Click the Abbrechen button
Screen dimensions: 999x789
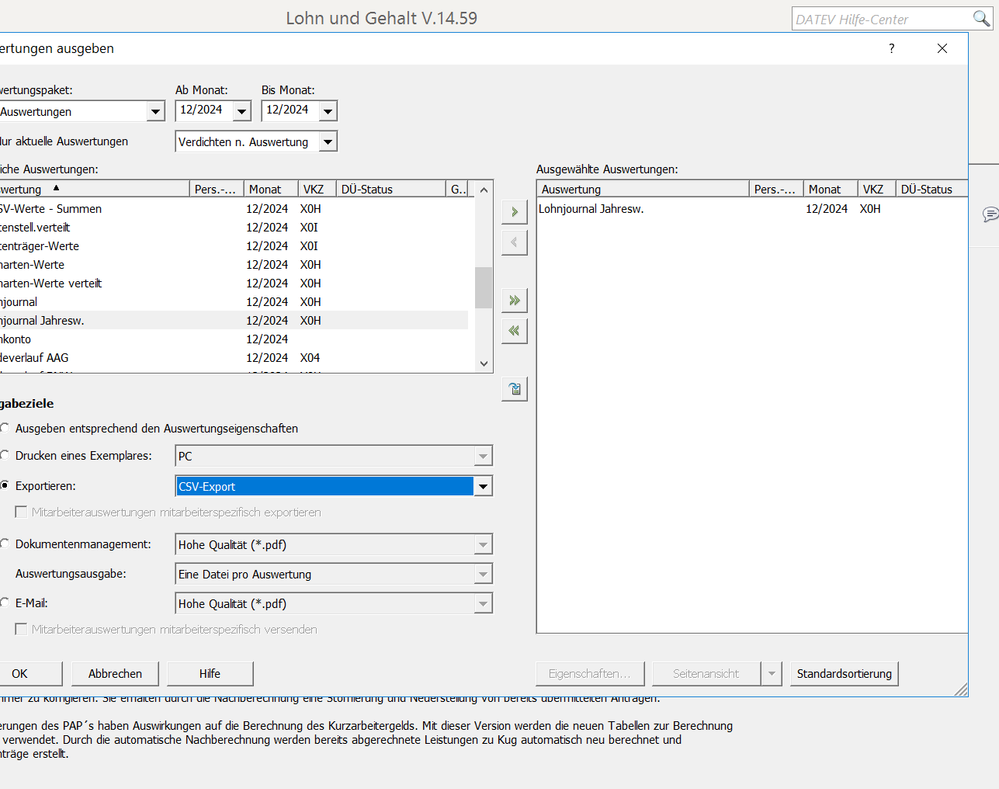tap(115, 674)
